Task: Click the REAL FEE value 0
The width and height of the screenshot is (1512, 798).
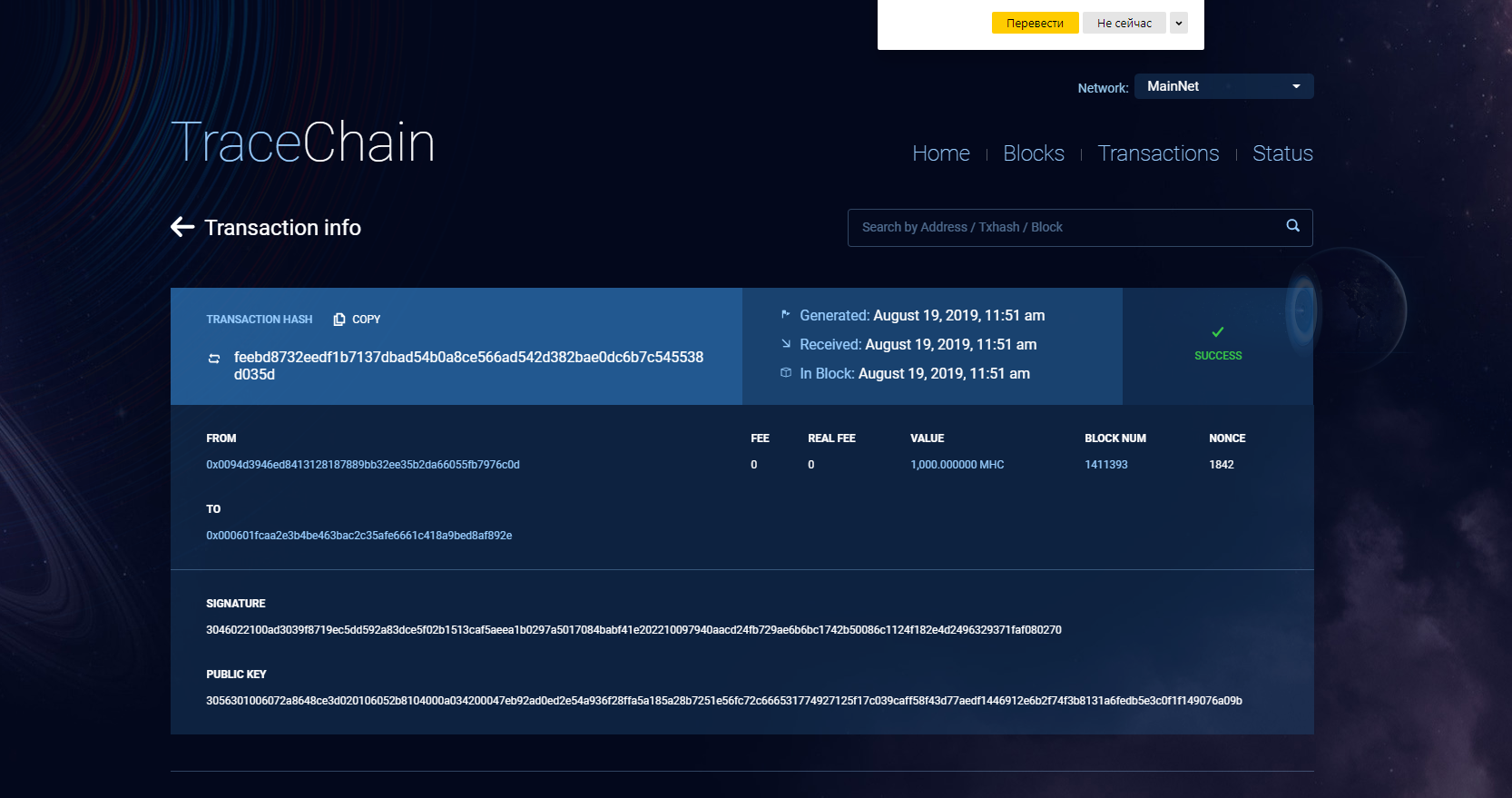Action: pyautogui.click(x=811, y=465)
